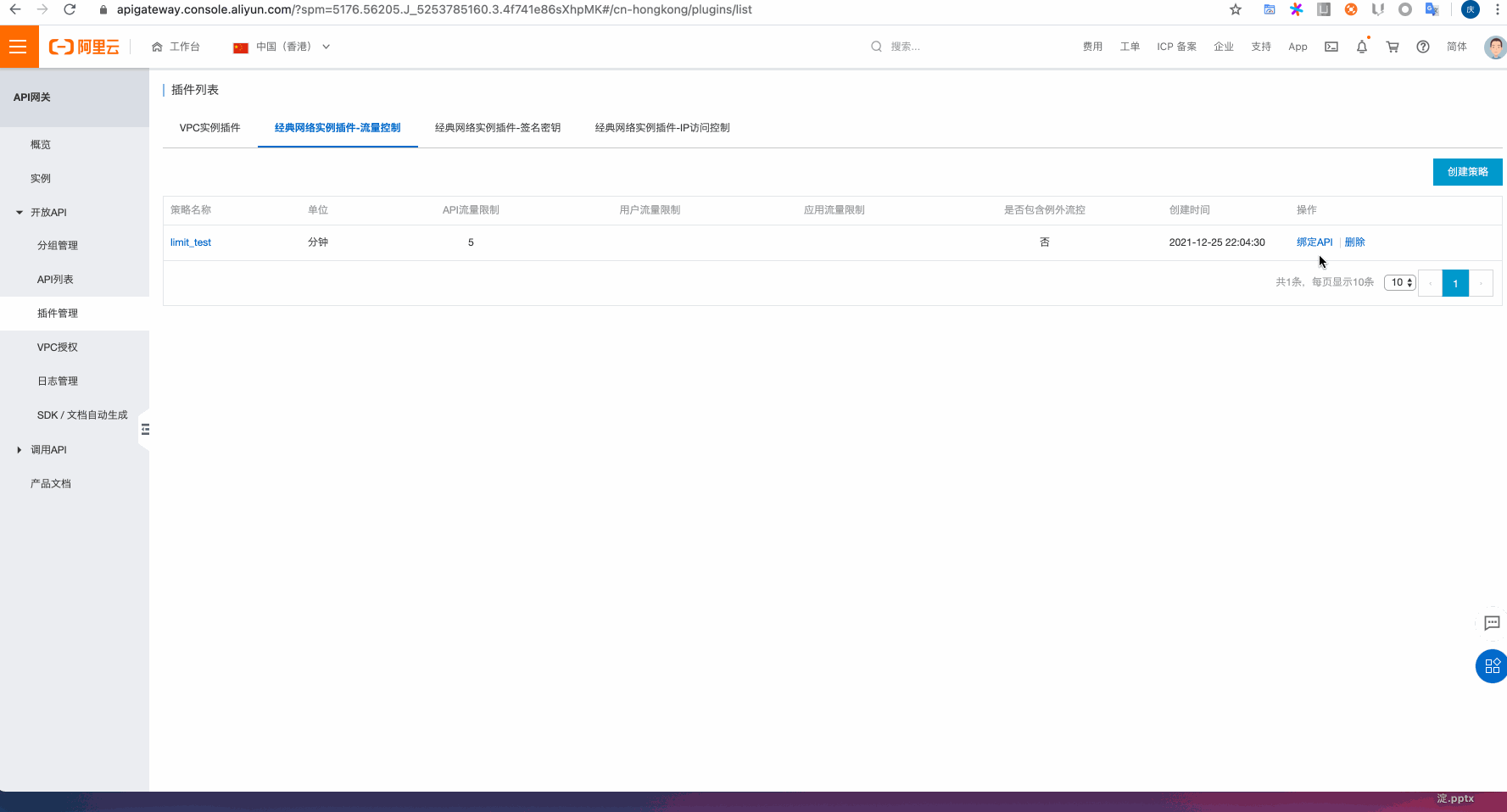Click 删除 for limit_test
This screenshot has height=812, width=1507.
(x=1354, y=242)
